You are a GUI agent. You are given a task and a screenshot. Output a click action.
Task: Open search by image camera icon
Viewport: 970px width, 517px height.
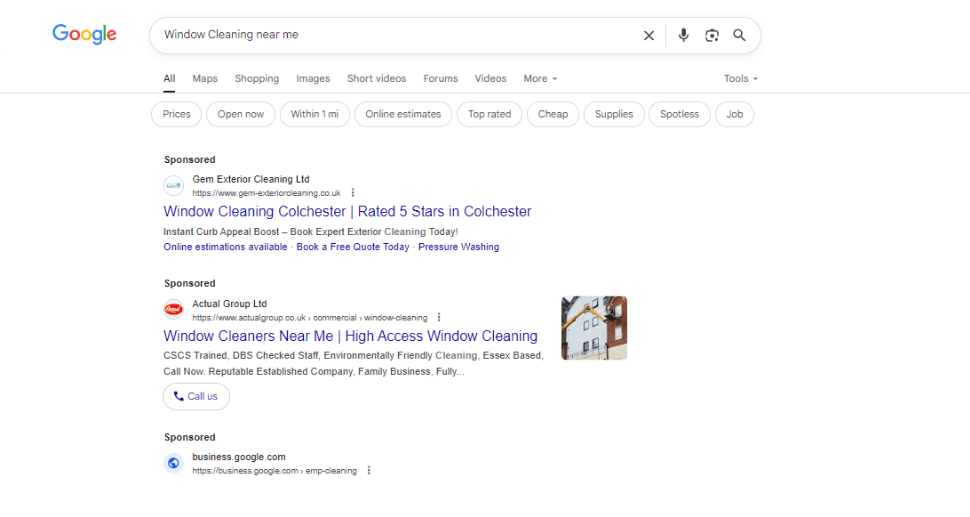(711, 35)
